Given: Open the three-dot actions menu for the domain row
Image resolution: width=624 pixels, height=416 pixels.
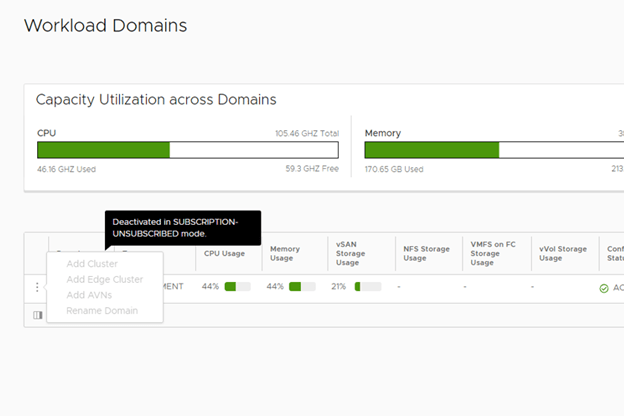Looking at the screenshot, I should tap(37, 287).
